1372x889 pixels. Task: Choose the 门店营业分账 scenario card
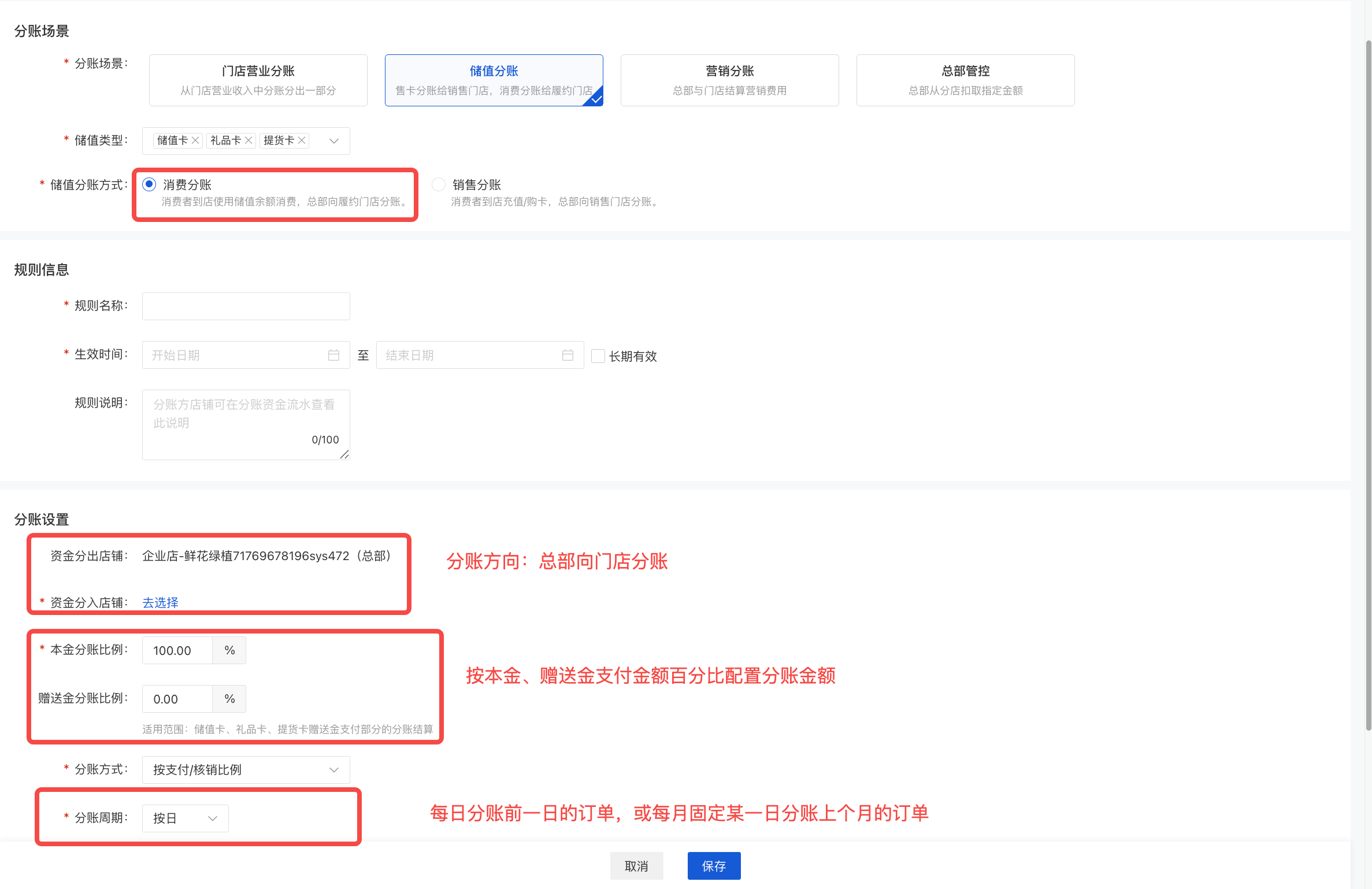(x=258, y=80)
